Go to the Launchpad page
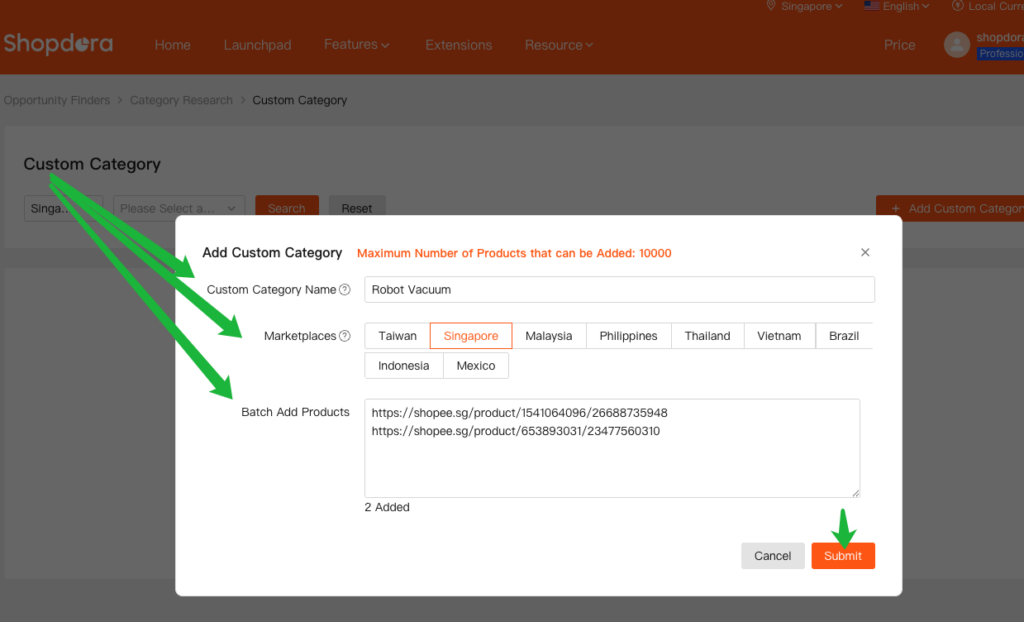The width and height of the screenshot is (1024, 622). pyautogui.click(x=257, y=45)
